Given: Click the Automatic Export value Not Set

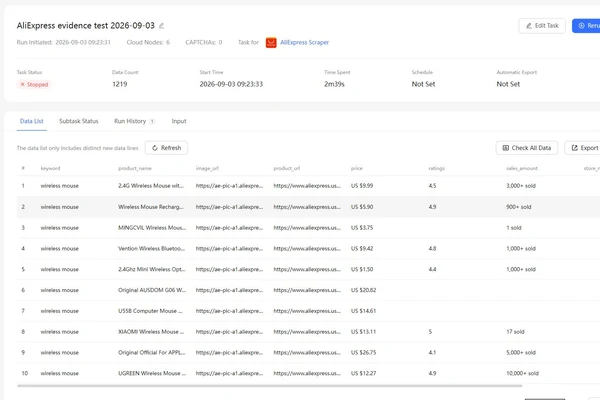Looking at the screenshot, I should point(508,84).
